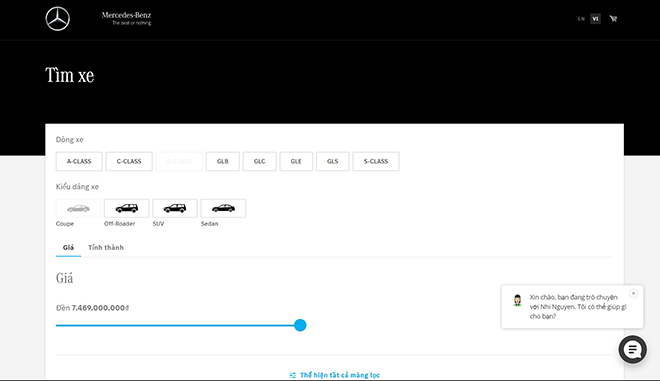Screen dimensions: 660x381
Task: Switch language to EN
Action: point(581,19)
